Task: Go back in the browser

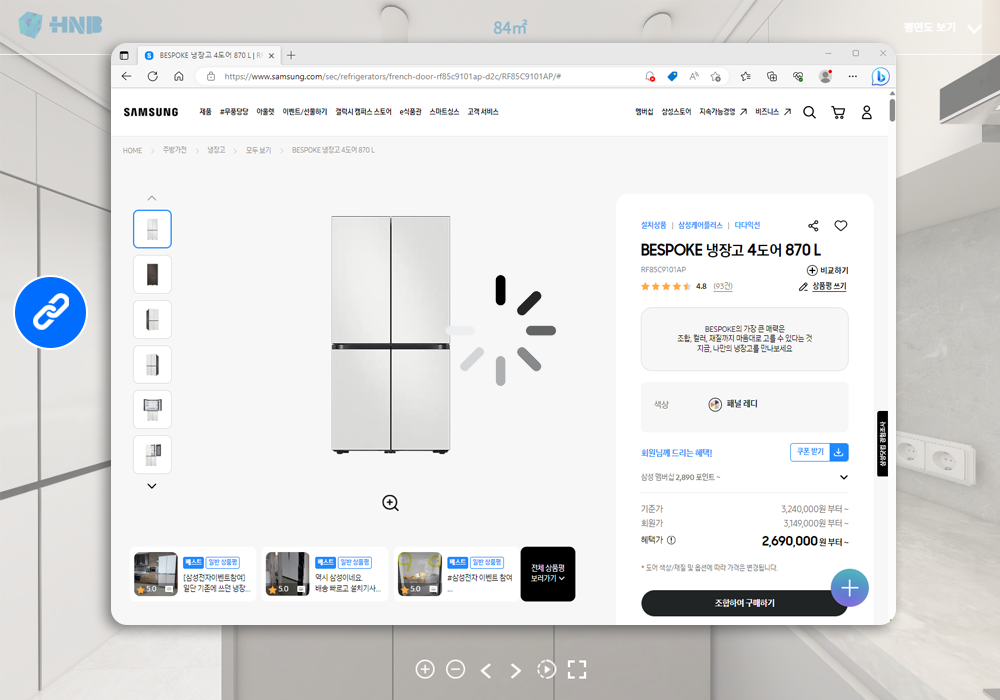Action: [x=126, y=77]
